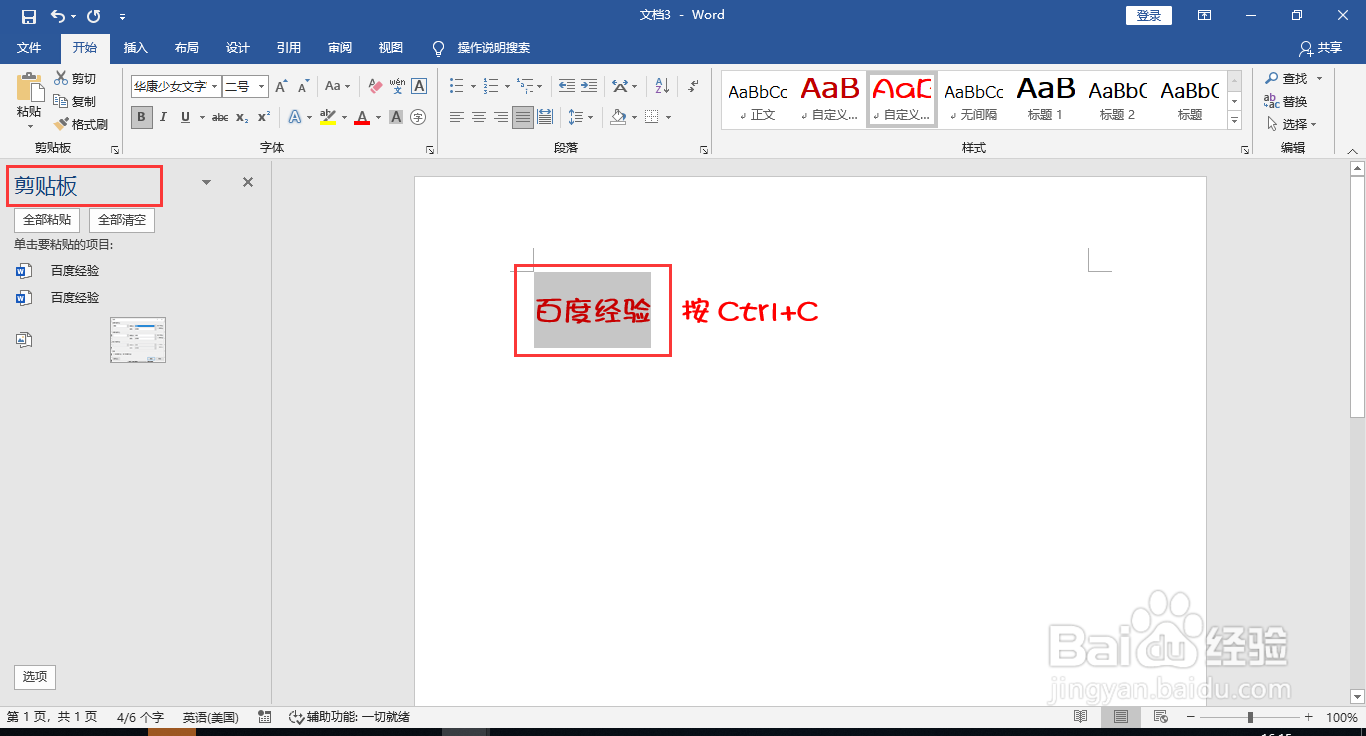Apply the text highlight color
This screenshot has height=736, width=1366.
pyautogui.click(x=328, y=117)
